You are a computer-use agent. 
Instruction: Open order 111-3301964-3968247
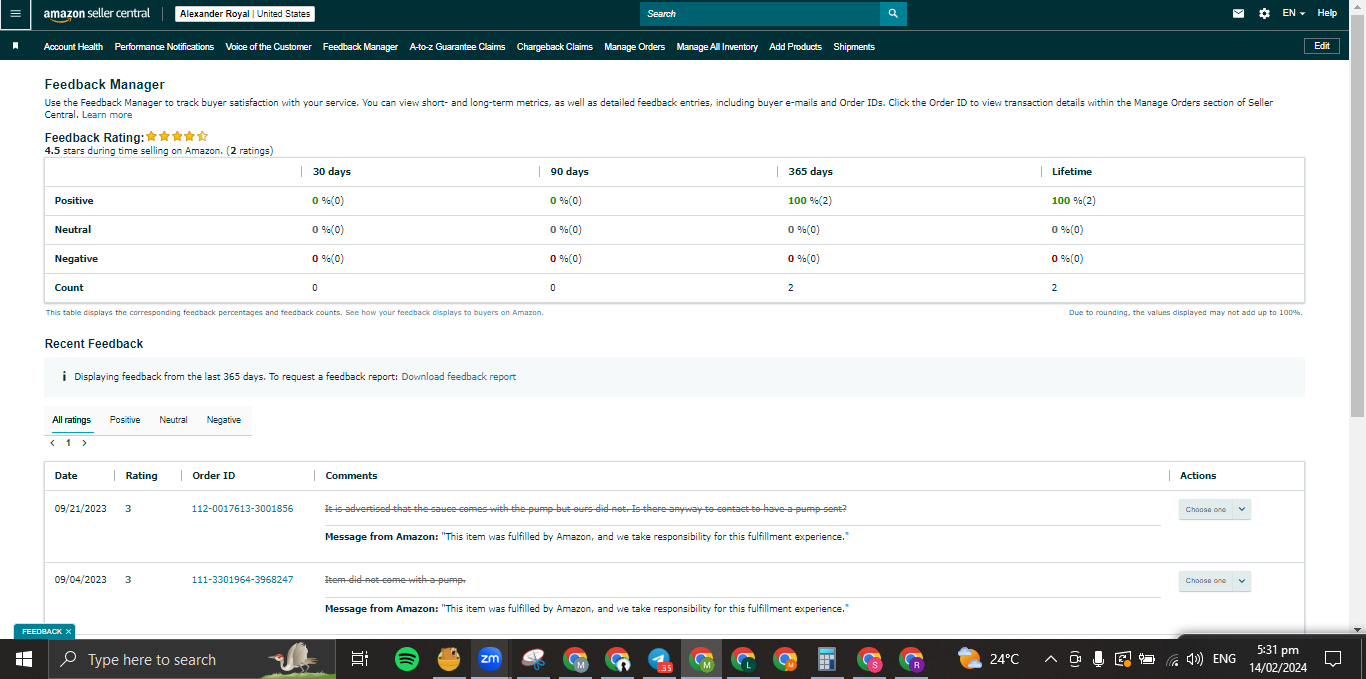tap(242, 580)
